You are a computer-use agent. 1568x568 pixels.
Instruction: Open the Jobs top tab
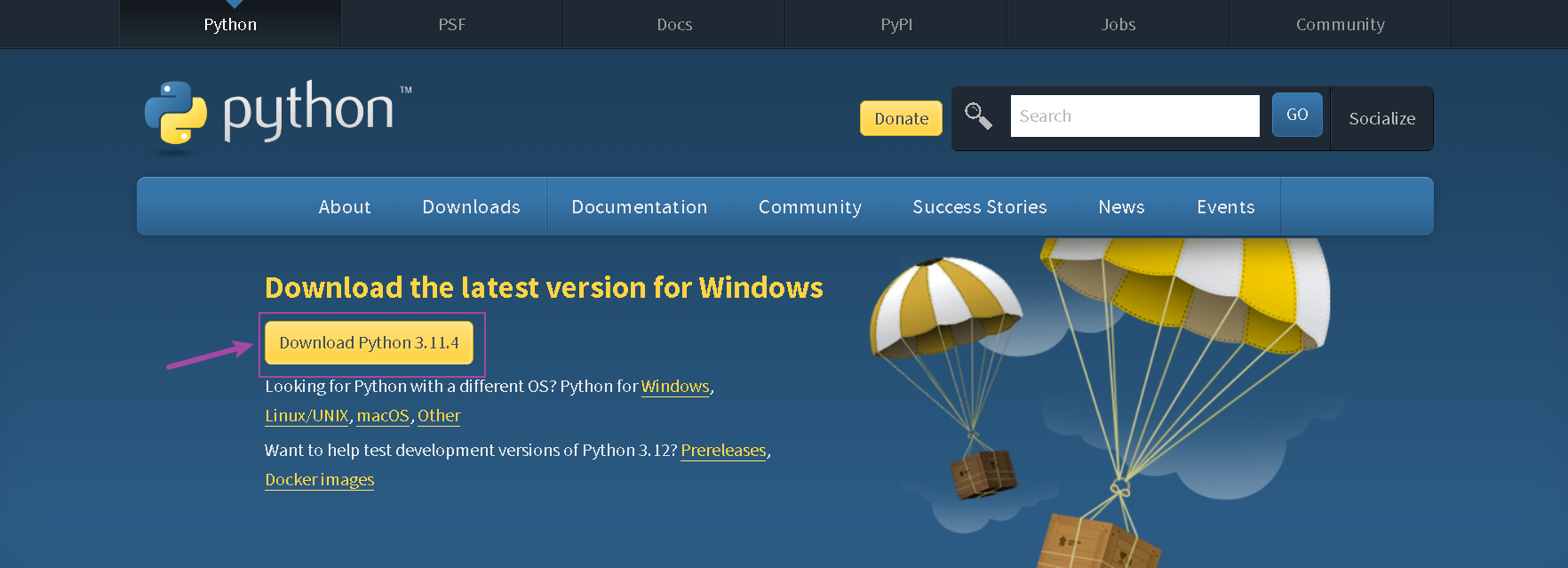pyautogui.click(x=1118, y=24)
